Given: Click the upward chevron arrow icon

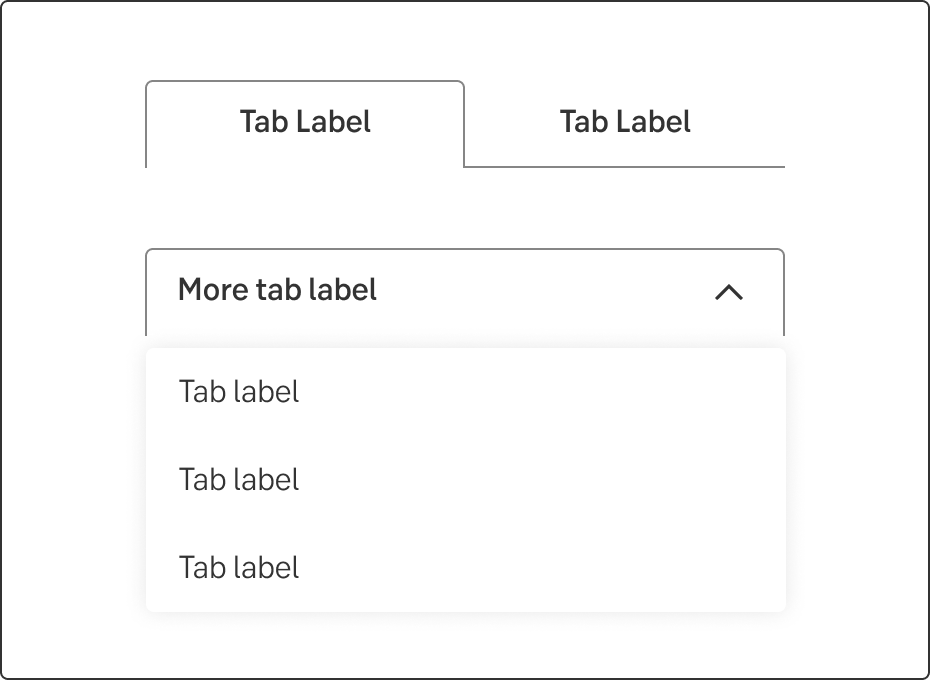Looking at the screenshot, I should click(729, 292).
